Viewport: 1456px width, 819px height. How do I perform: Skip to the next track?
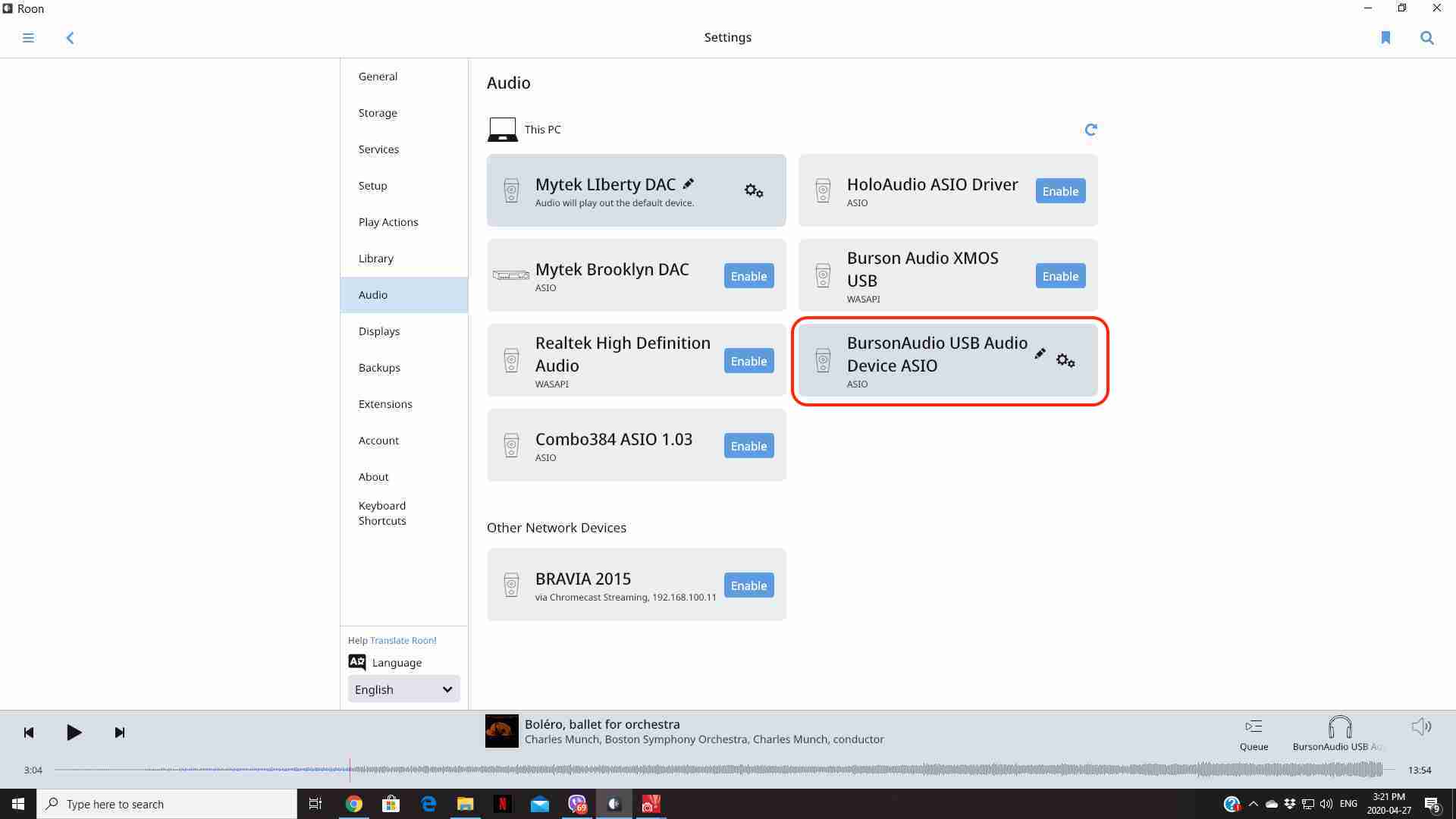[120, 733]
